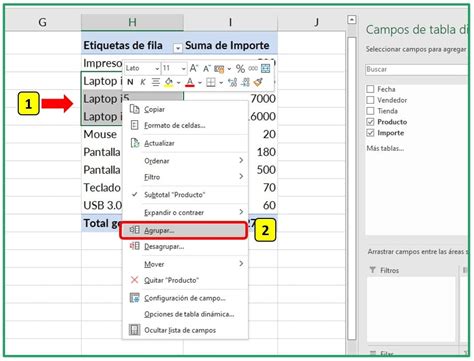Screen dimensions: 474x361
Task: Click the Formato de celdas icon
Action: coord(134,125)
